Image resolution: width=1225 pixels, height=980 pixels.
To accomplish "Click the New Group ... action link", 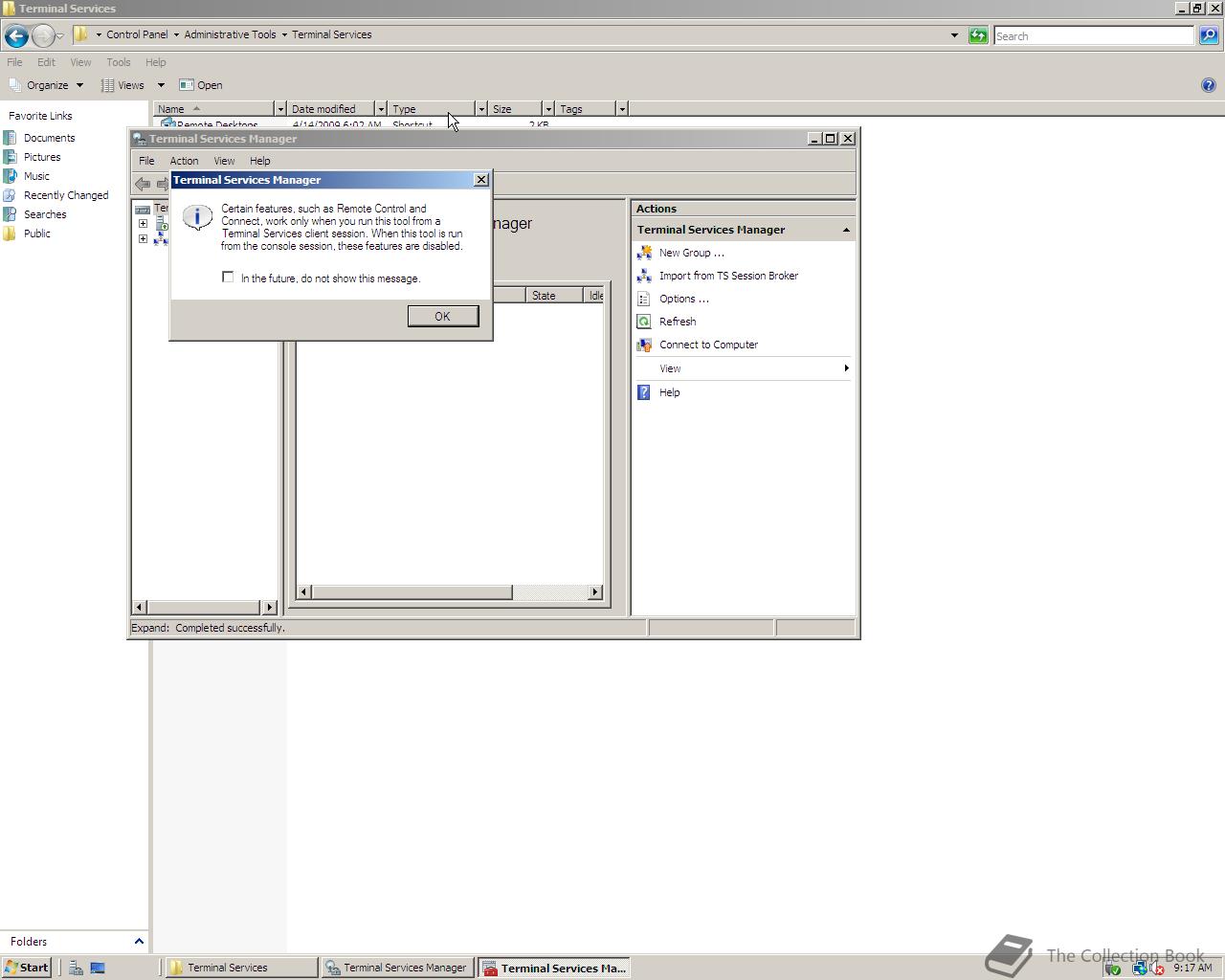I will [x=692, y=253].
